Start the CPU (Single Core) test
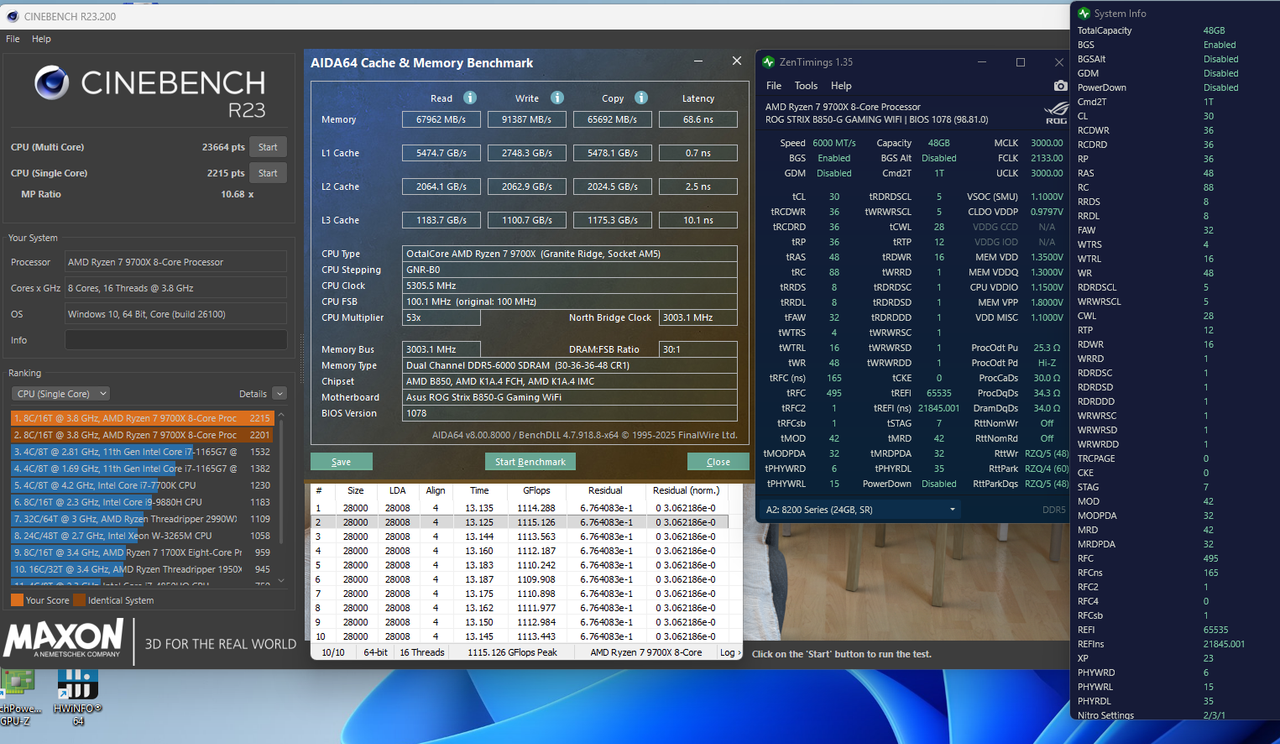The width and height of the screenshot is (1280, 744). (x=267, y=173)
